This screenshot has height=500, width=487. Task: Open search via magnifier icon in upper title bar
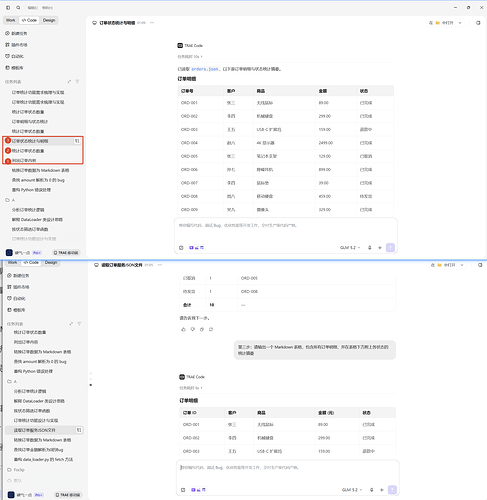[x=18, y=7]
